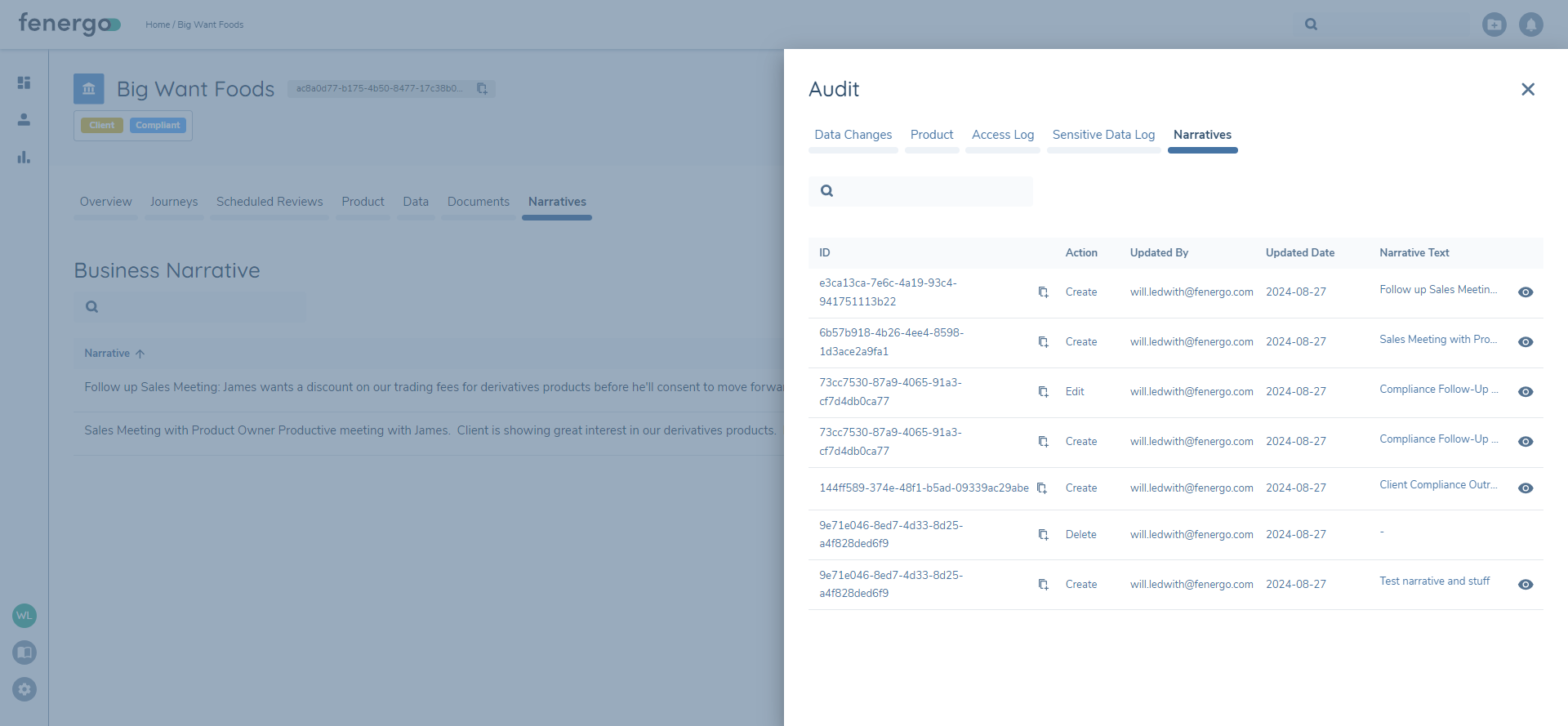Close the Audit panel
Image resolution: width=1568 pixels, height=726 pixels.
click(1527, 89)
